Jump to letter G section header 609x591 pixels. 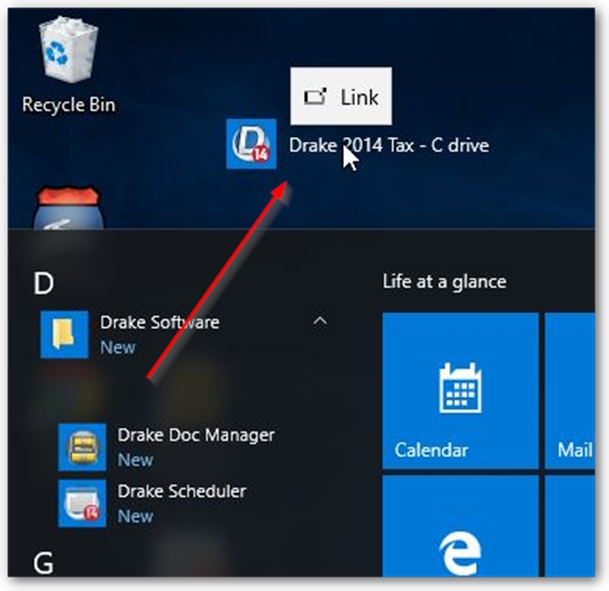43,563
